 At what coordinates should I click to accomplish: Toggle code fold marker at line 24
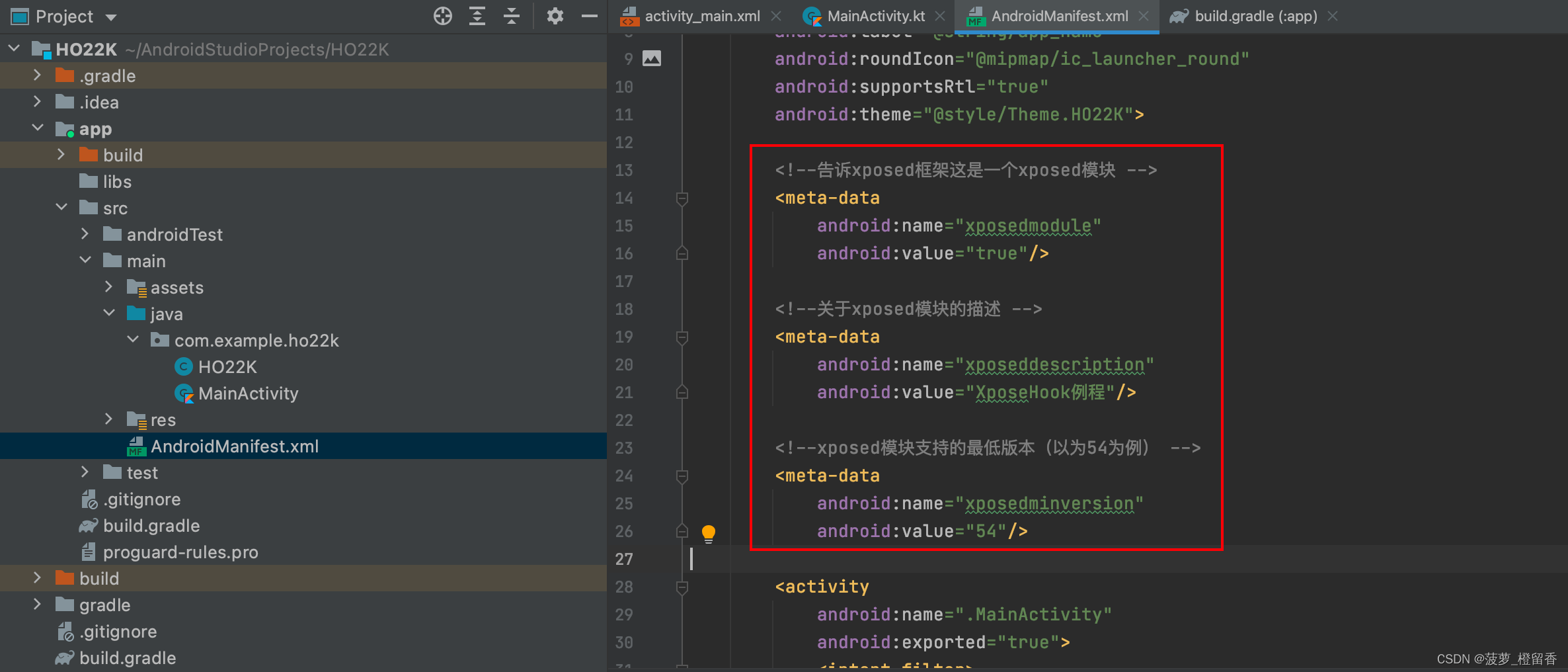click(682, 476)
